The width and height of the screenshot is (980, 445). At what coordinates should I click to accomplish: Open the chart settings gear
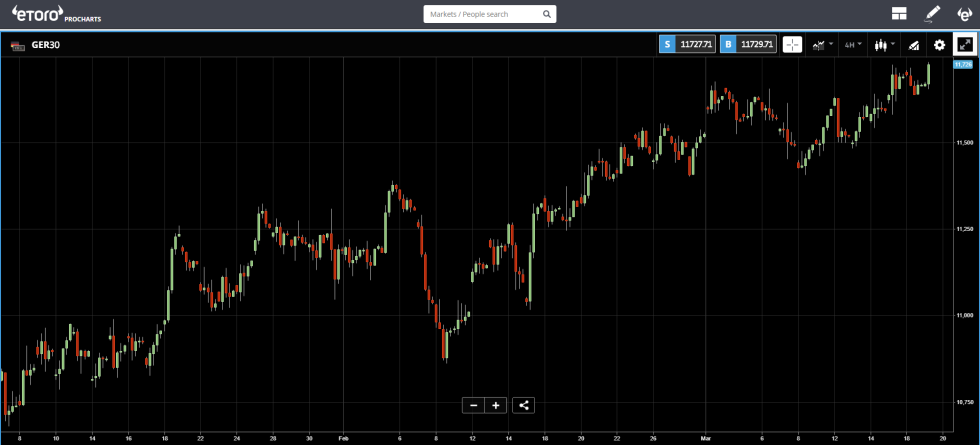pyautogui.click(x=939, y=44)
